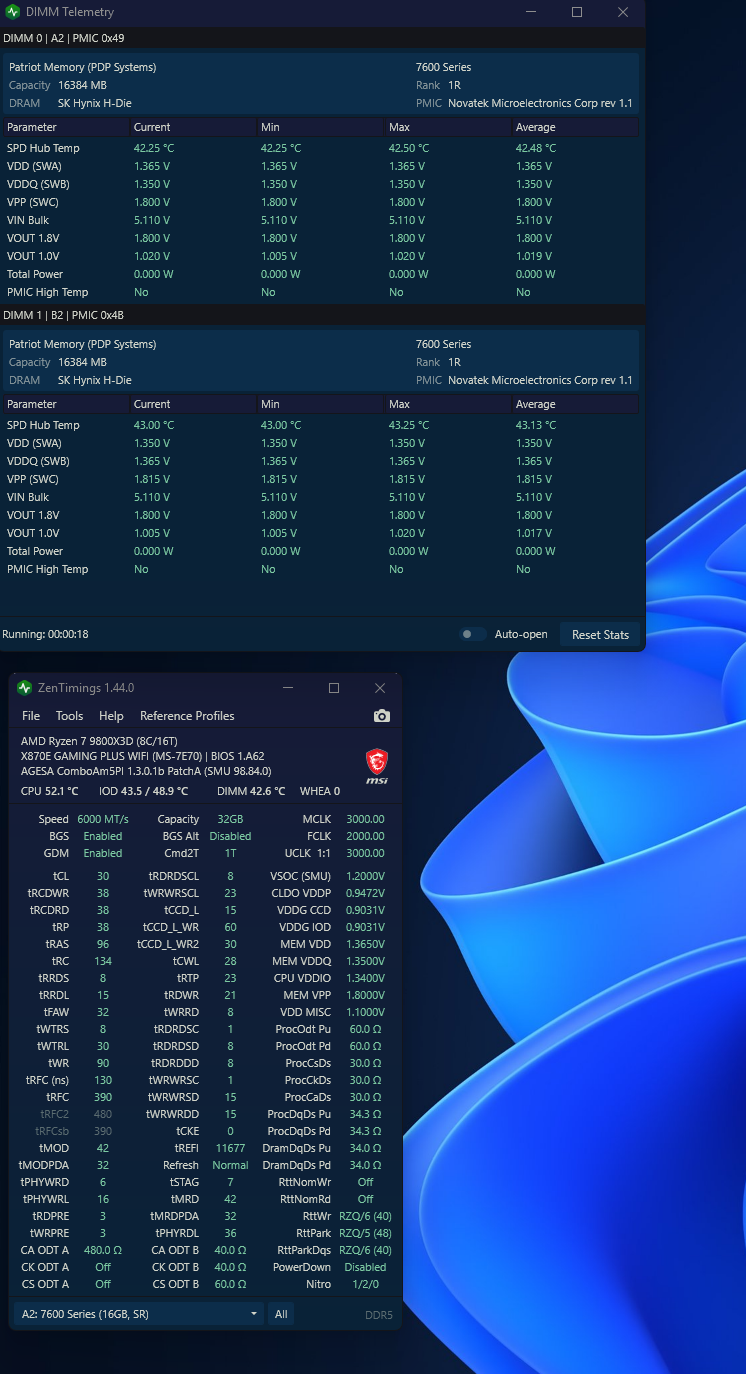Maximize the ZenTimings window
Screen dimensions: 746x1374
pyautogui.click(x=334, y=688)
